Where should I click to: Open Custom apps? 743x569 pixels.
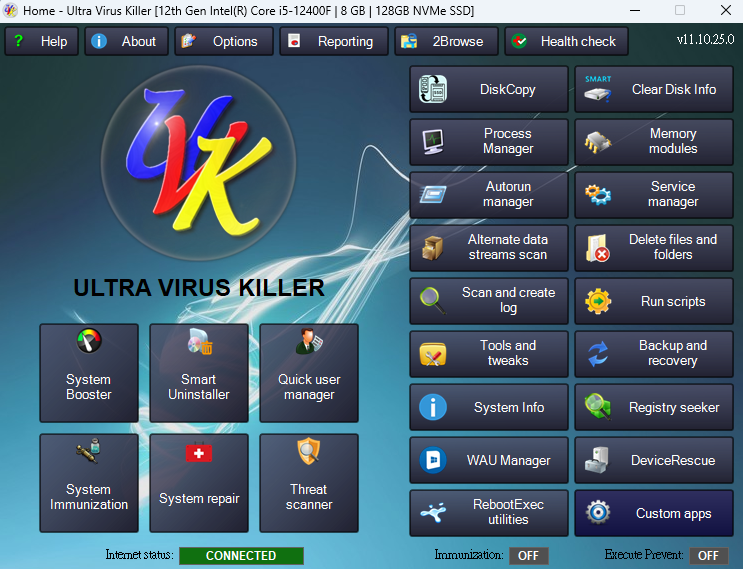coord(654,513)
